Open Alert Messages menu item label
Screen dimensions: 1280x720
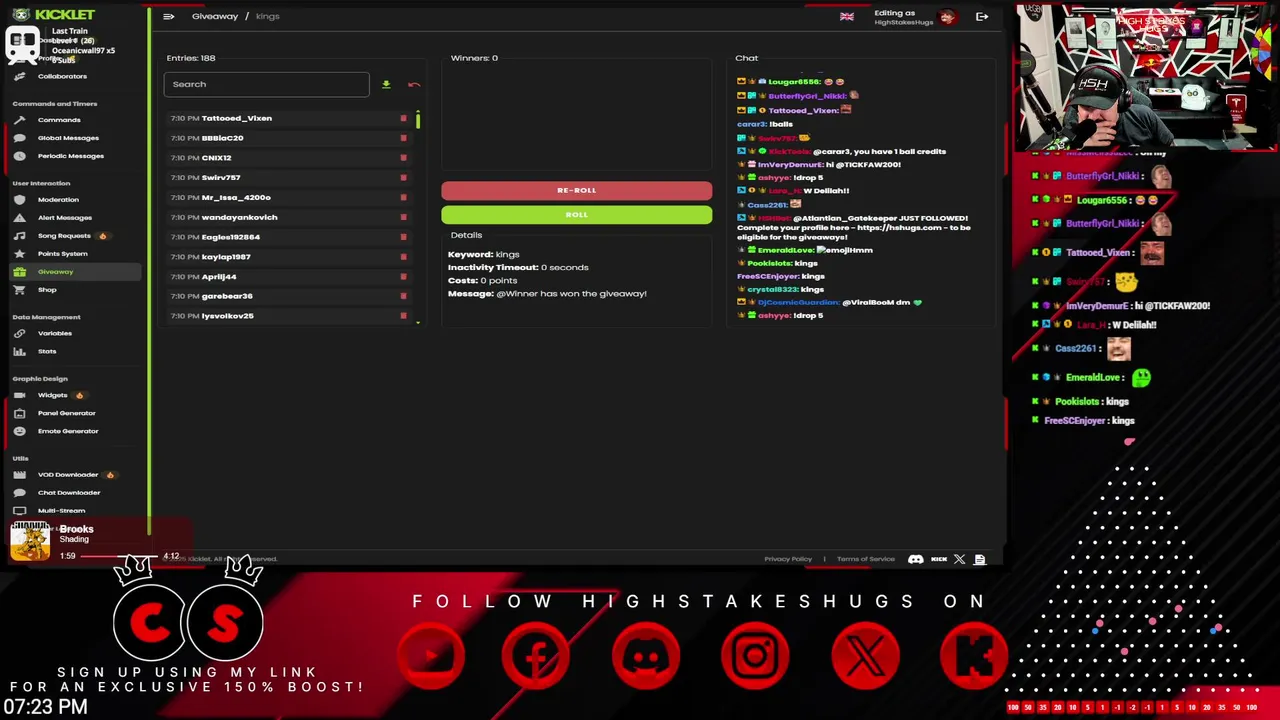coord(65,218)
